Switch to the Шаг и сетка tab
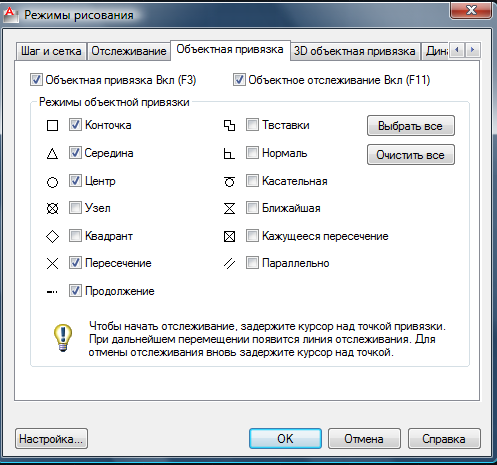The height and width of the screenshot is (465, 497). (x=51, y=51)
